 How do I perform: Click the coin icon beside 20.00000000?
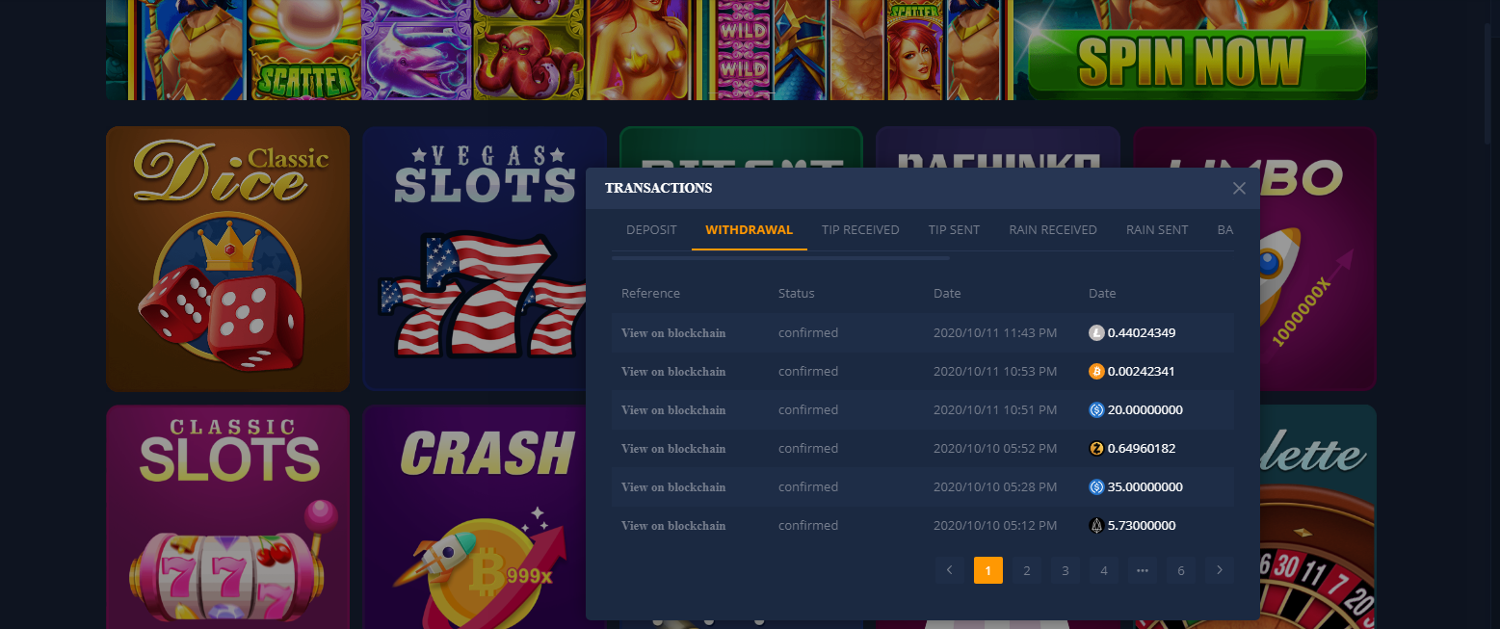coord(1096,410)
